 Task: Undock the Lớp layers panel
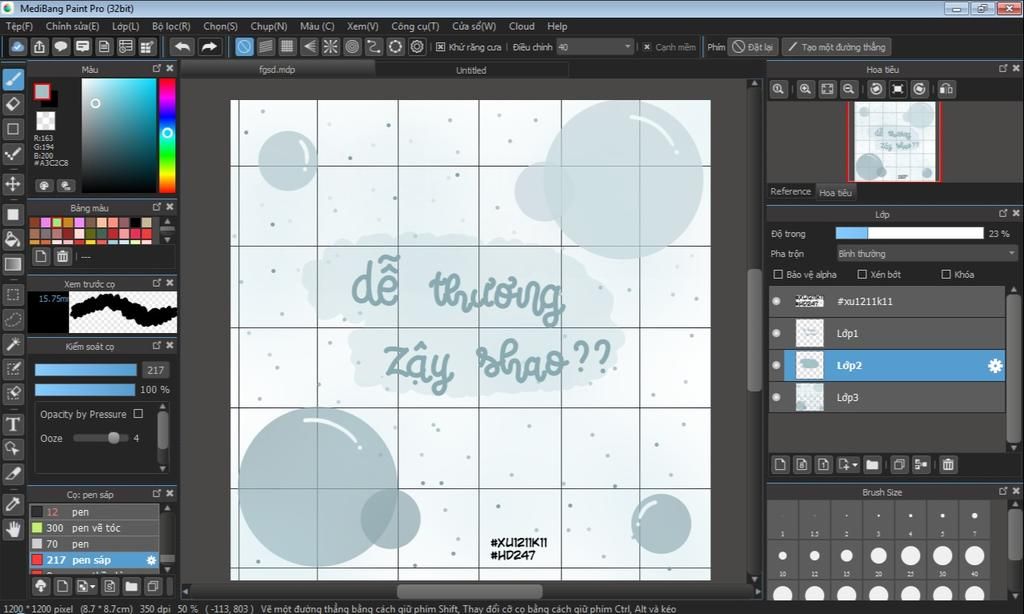[x=1003, y=213]
